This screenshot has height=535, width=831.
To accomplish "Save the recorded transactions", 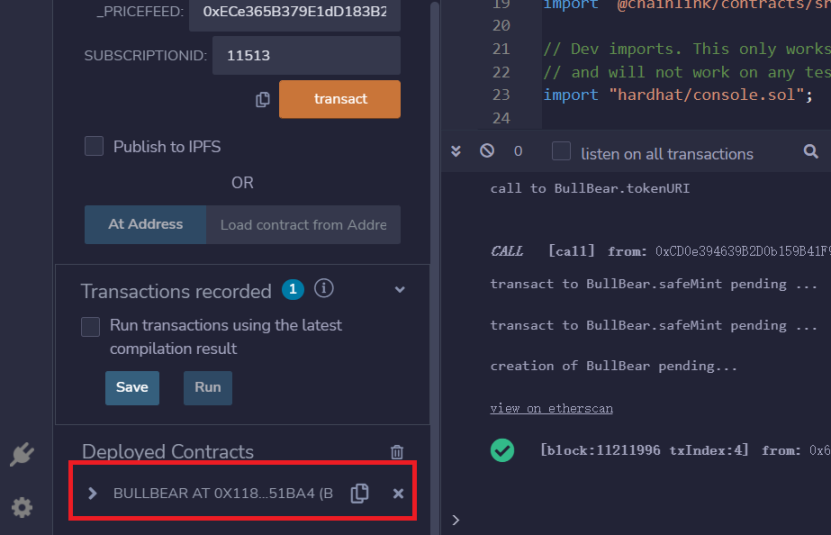I will [132, 387].
